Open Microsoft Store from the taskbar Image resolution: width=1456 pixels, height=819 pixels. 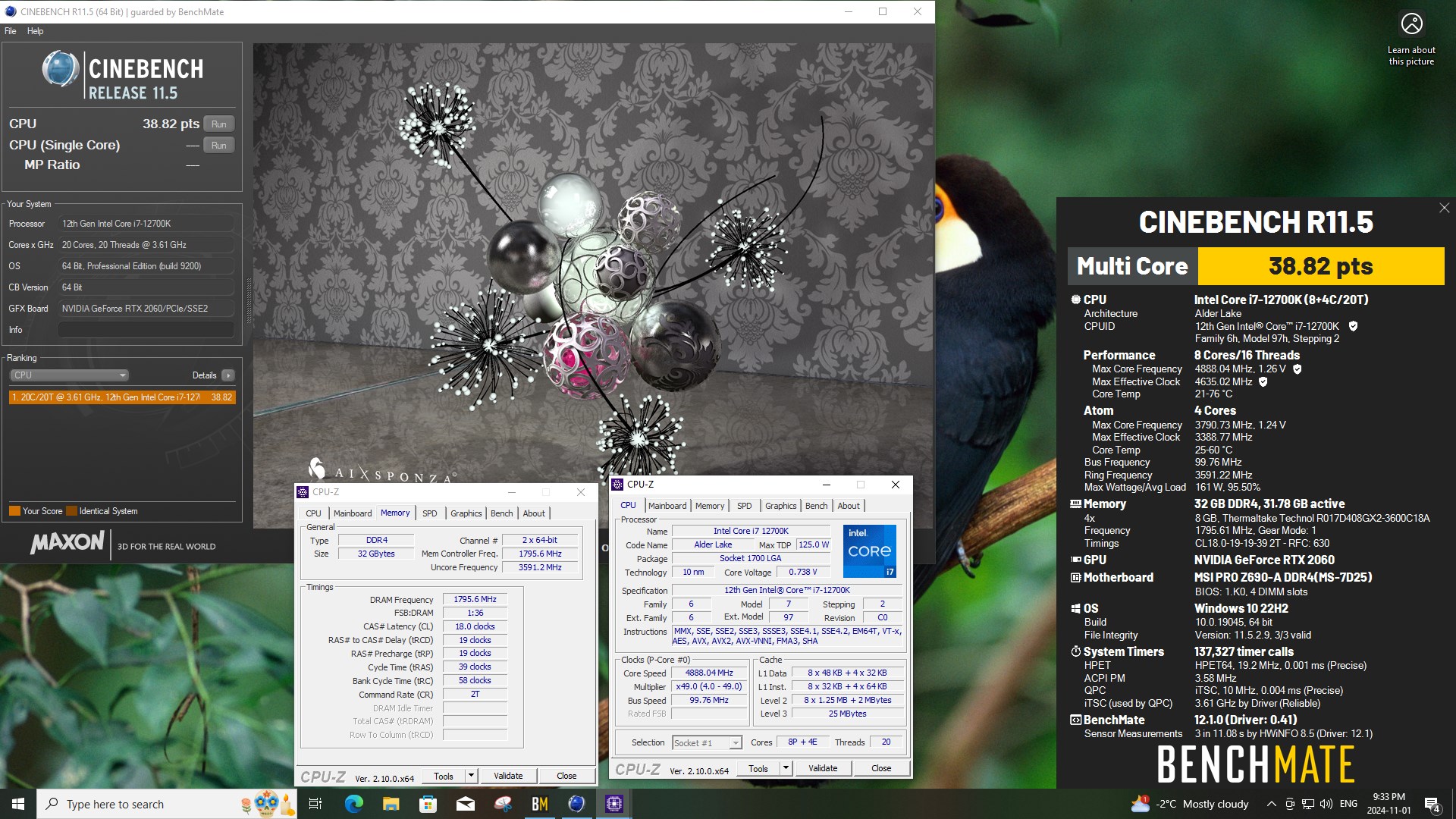[428, 804]
